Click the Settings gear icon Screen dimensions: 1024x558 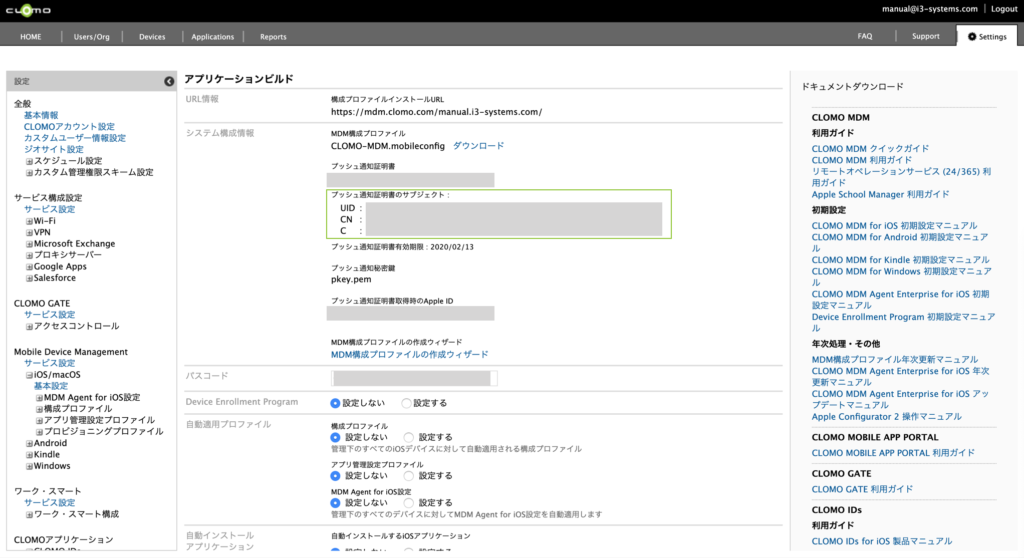tap(972, 37)
